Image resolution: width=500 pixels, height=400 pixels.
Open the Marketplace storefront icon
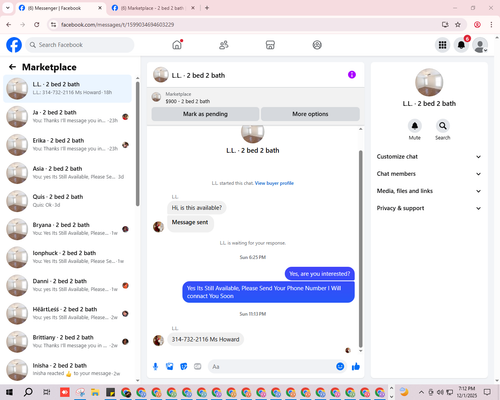click(x=270, y=45)
